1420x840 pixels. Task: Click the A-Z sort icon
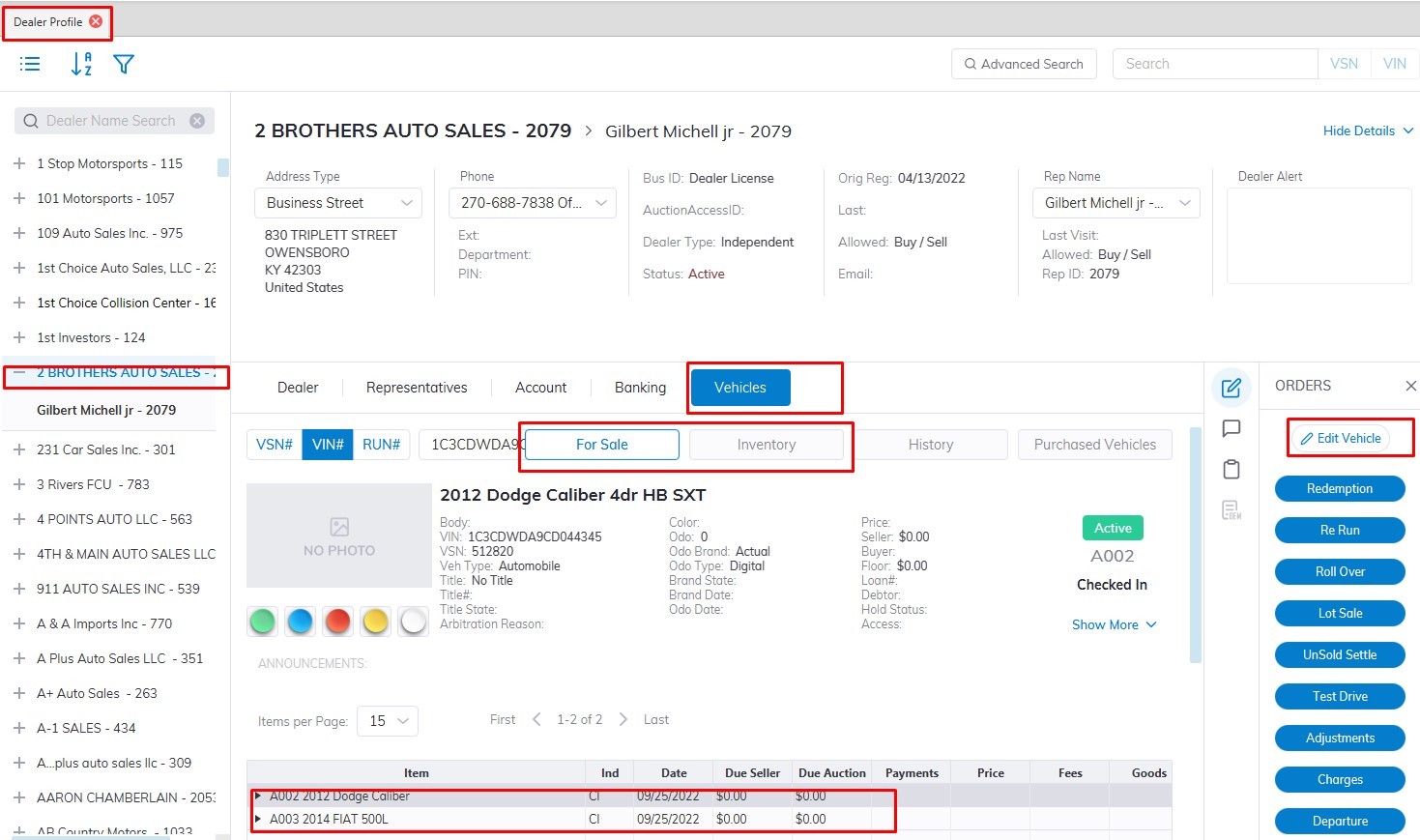pyautogui.click(x=81, y=64)
